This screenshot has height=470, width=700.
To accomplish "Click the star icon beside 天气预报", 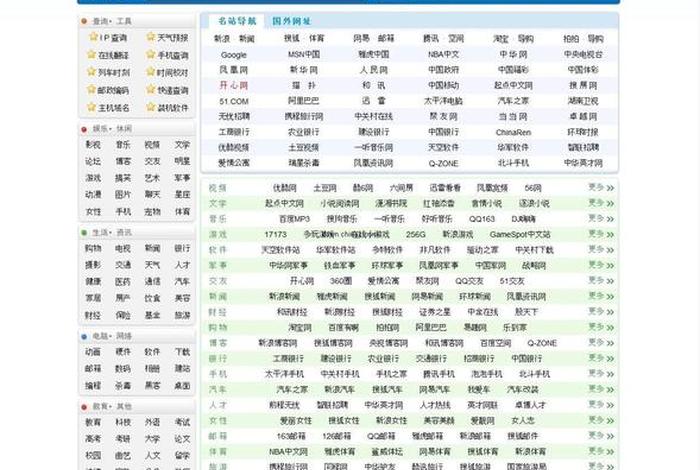I will pos(151,37).
